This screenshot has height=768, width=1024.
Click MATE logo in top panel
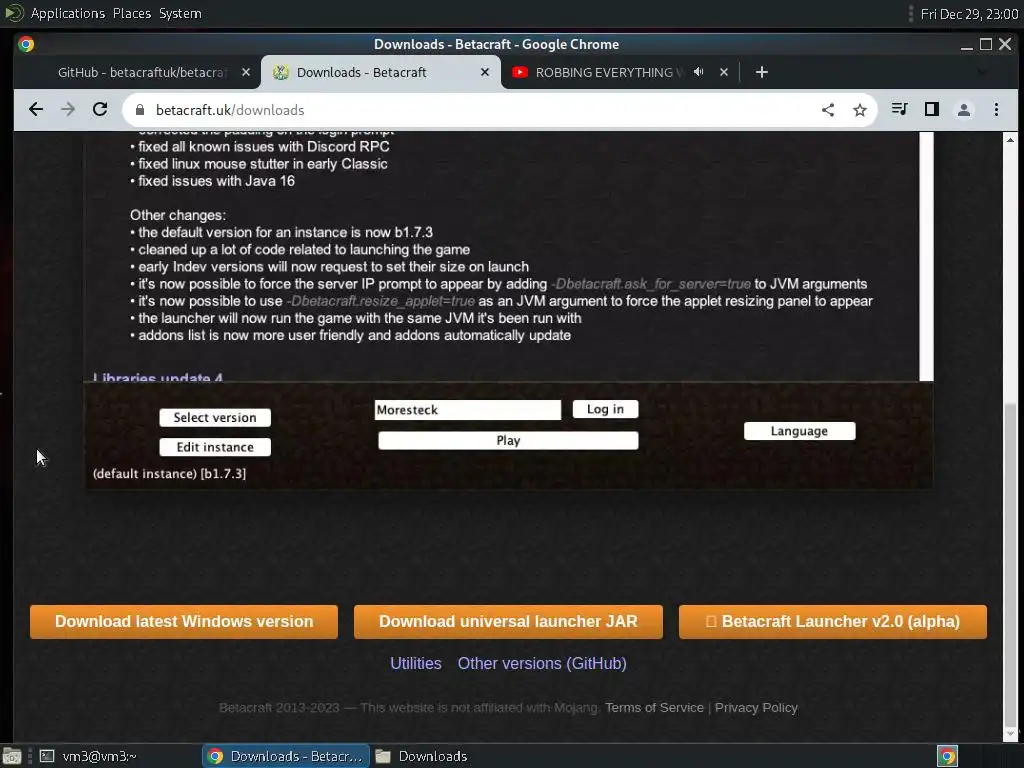[x=14, y=13]
